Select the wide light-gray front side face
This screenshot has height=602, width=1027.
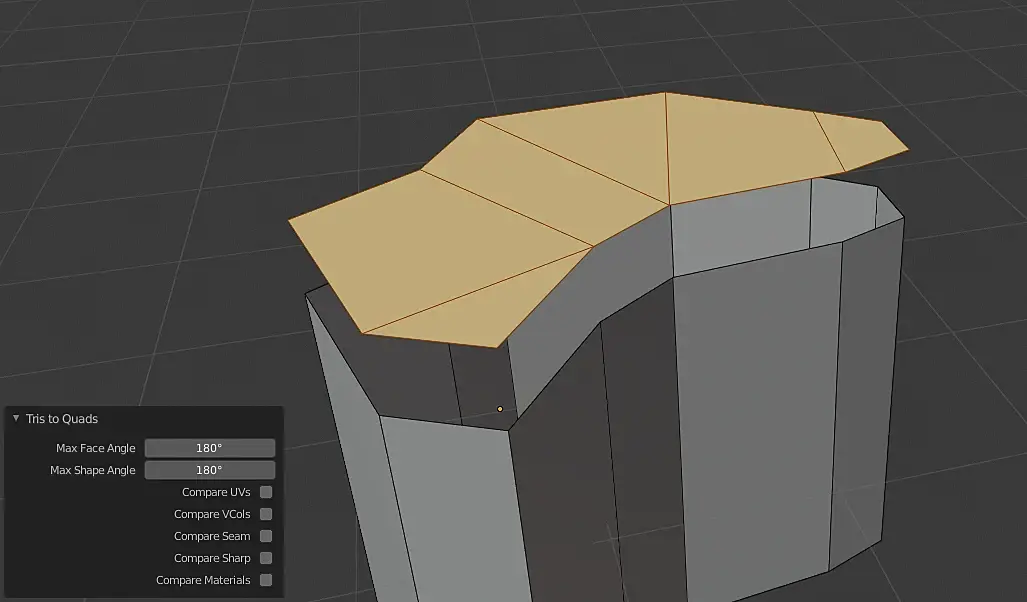click(753, 419)
